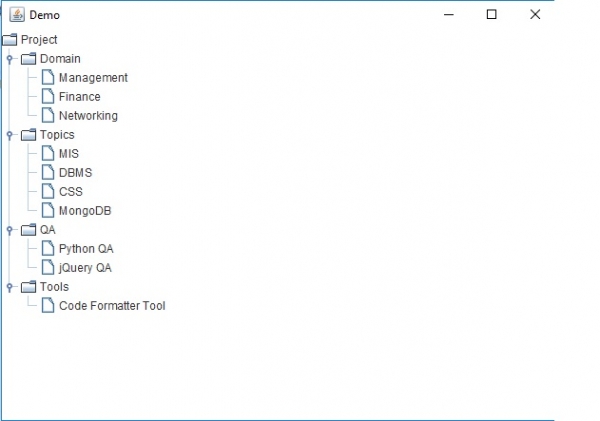The width and height of the screenshot is (600, 421).
Task: Click the Domain folder icon
Action: (29, 59)
